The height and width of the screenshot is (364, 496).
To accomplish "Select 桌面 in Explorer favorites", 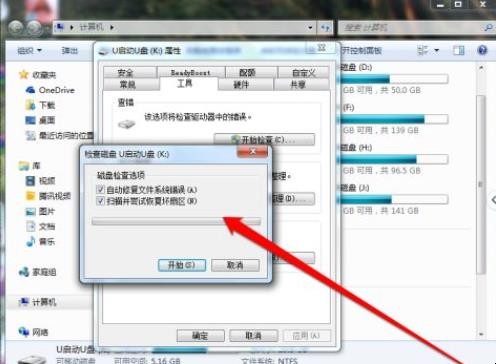I will click(41, 120).
